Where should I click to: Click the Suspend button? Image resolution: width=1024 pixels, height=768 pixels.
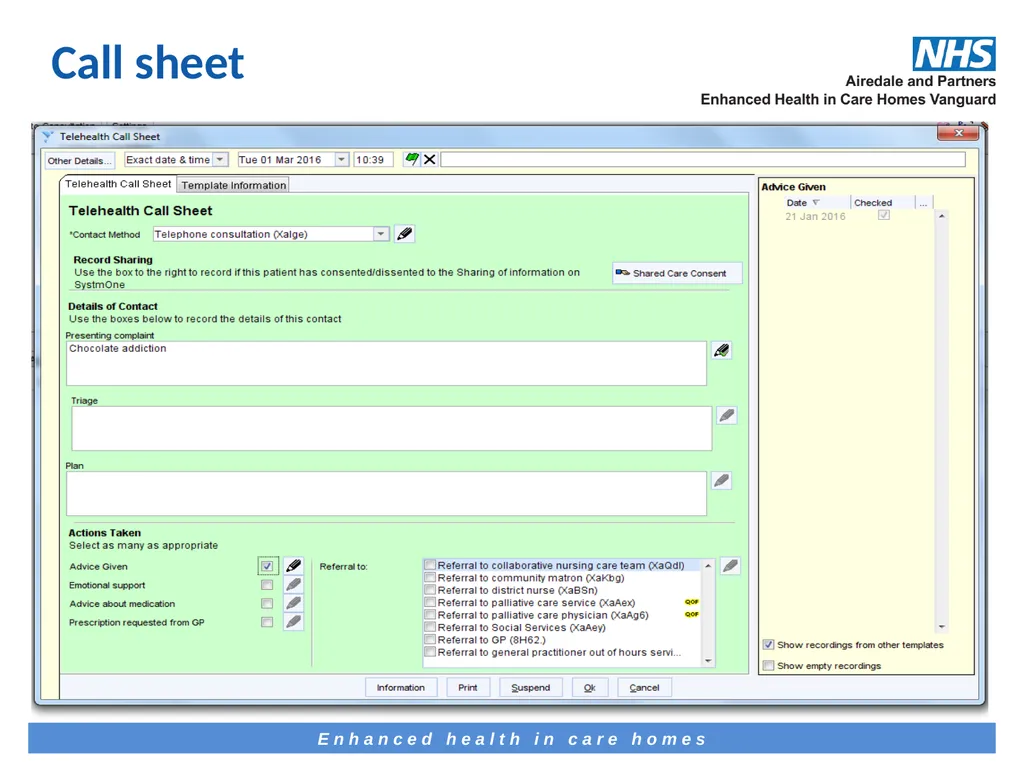point(531,688)
